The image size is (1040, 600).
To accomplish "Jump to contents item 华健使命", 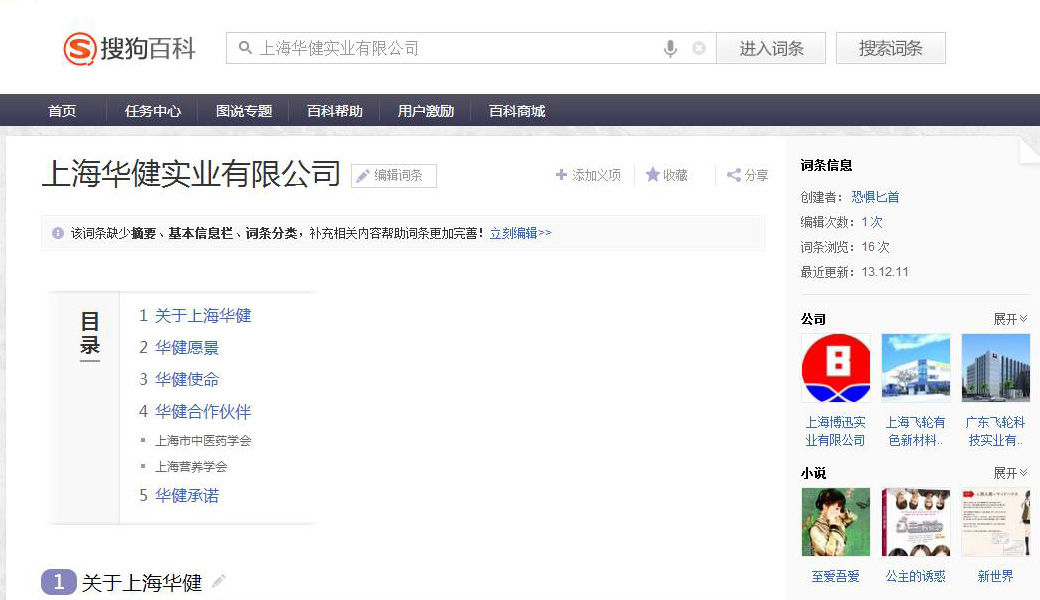I will click(x=187, y=379).
